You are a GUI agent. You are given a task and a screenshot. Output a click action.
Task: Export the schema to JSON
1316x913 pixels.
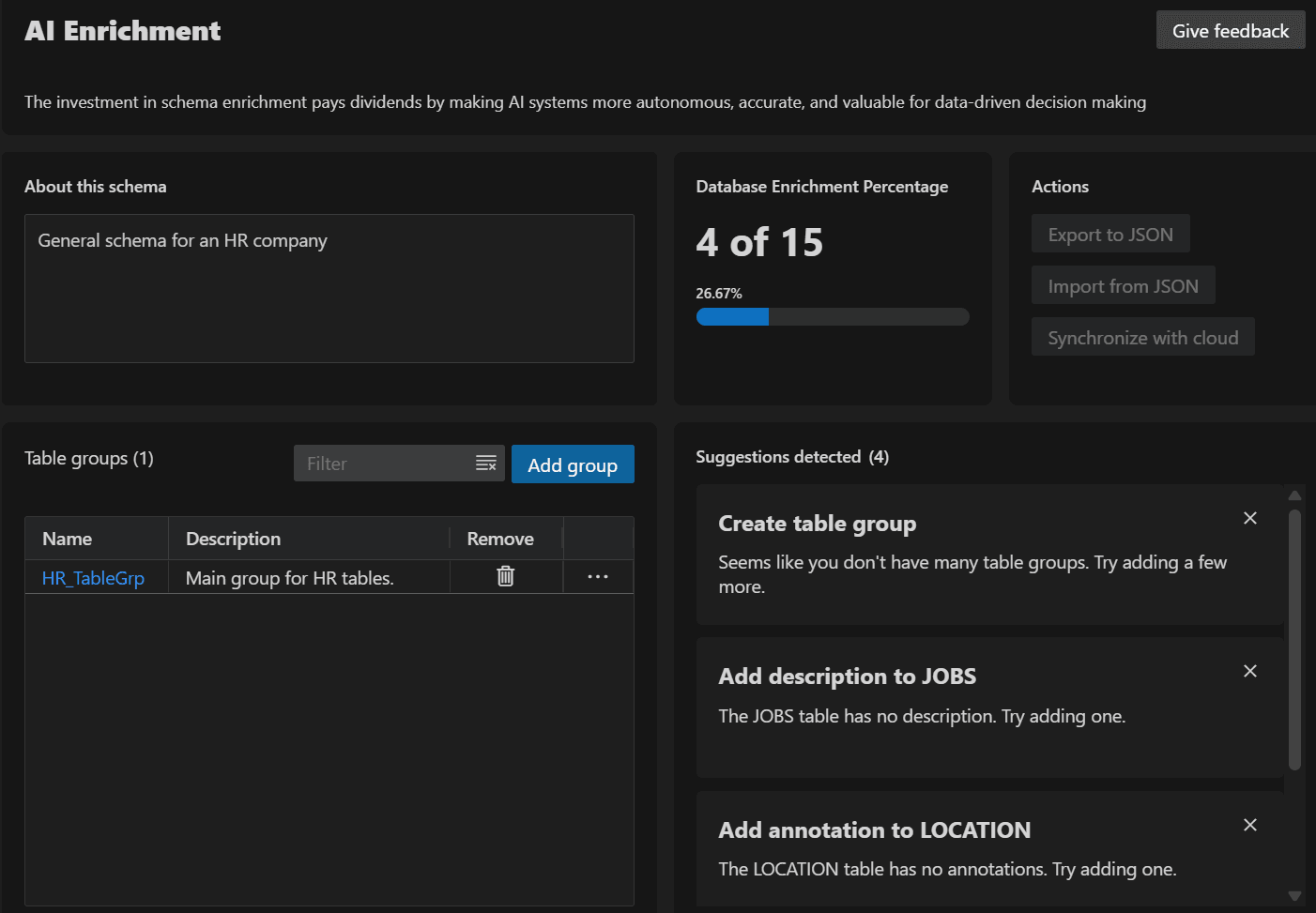(1110, 233)
